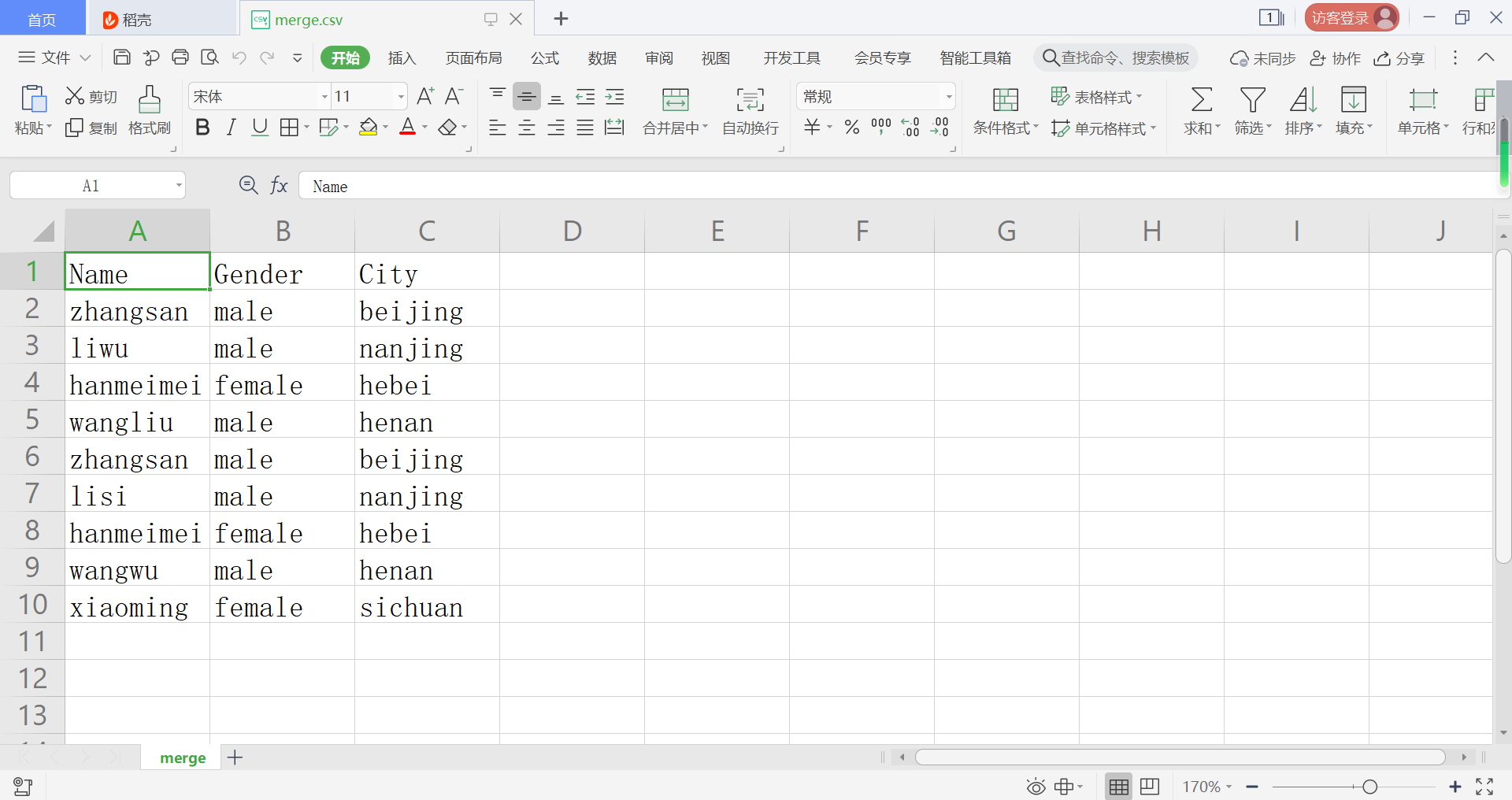1512x800 pixels.
Task: Increase font size with larger A icon
Action: pyautogui.click(x=425, y=96)
